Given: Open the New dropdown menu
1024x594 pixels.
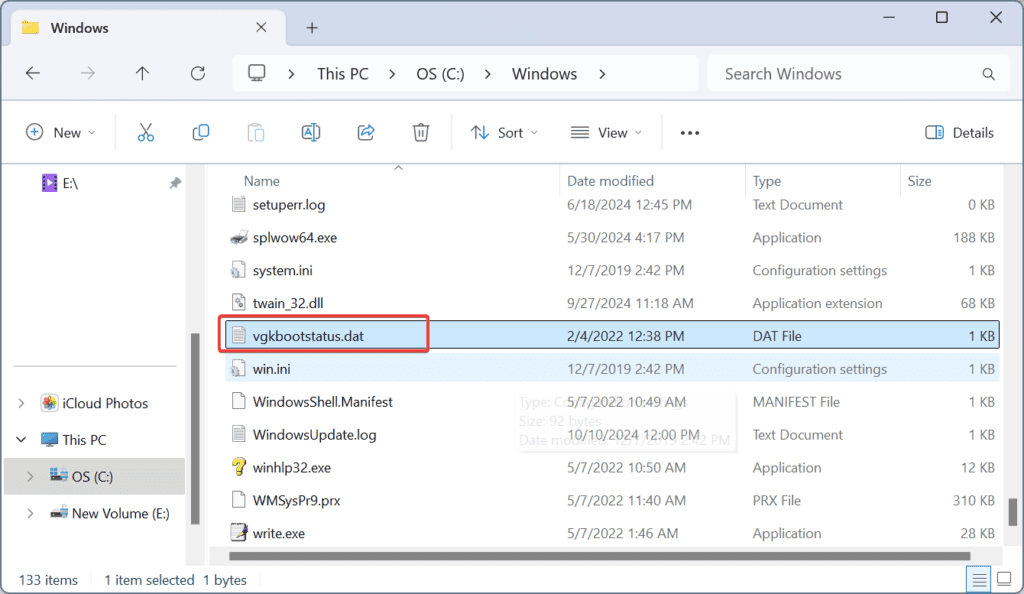Looking at the screenshot, I should 61,133.
